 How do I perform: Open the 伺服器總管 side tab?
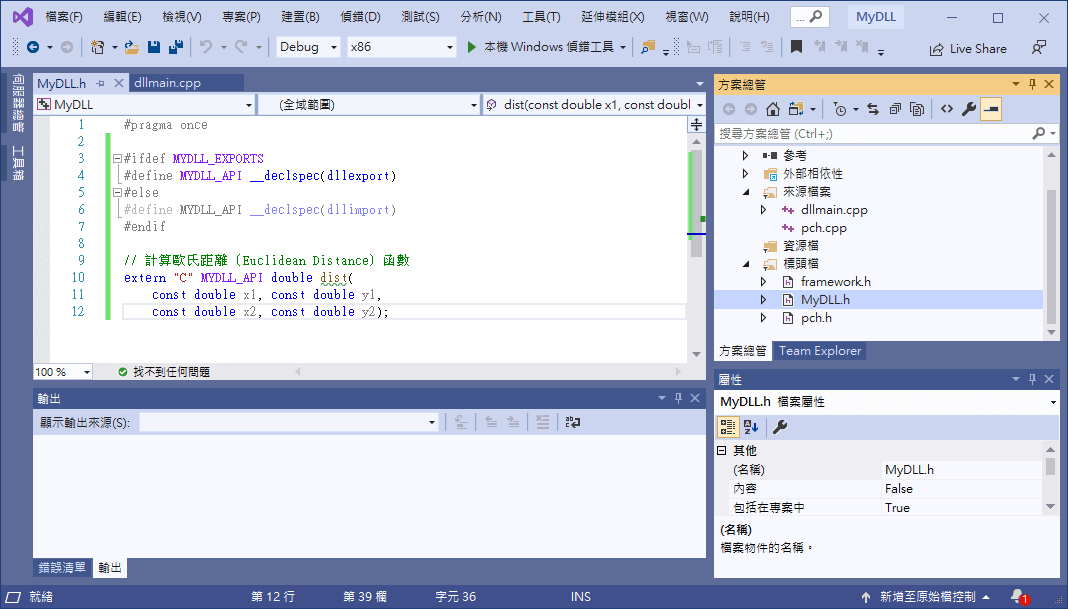tap(18, 103)
